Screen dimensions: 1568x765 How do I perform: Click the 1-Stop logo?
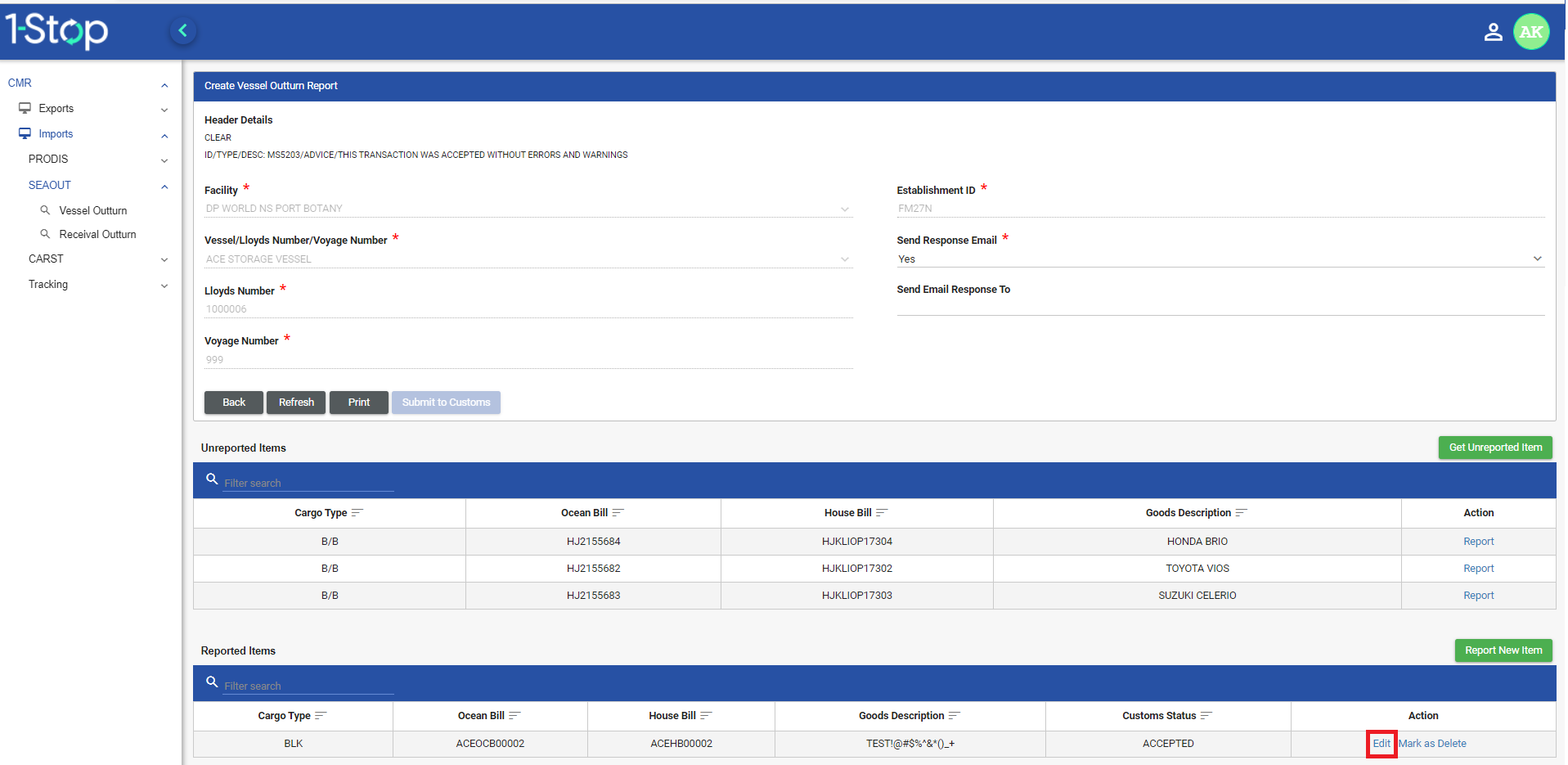click(x=57, y=31)
